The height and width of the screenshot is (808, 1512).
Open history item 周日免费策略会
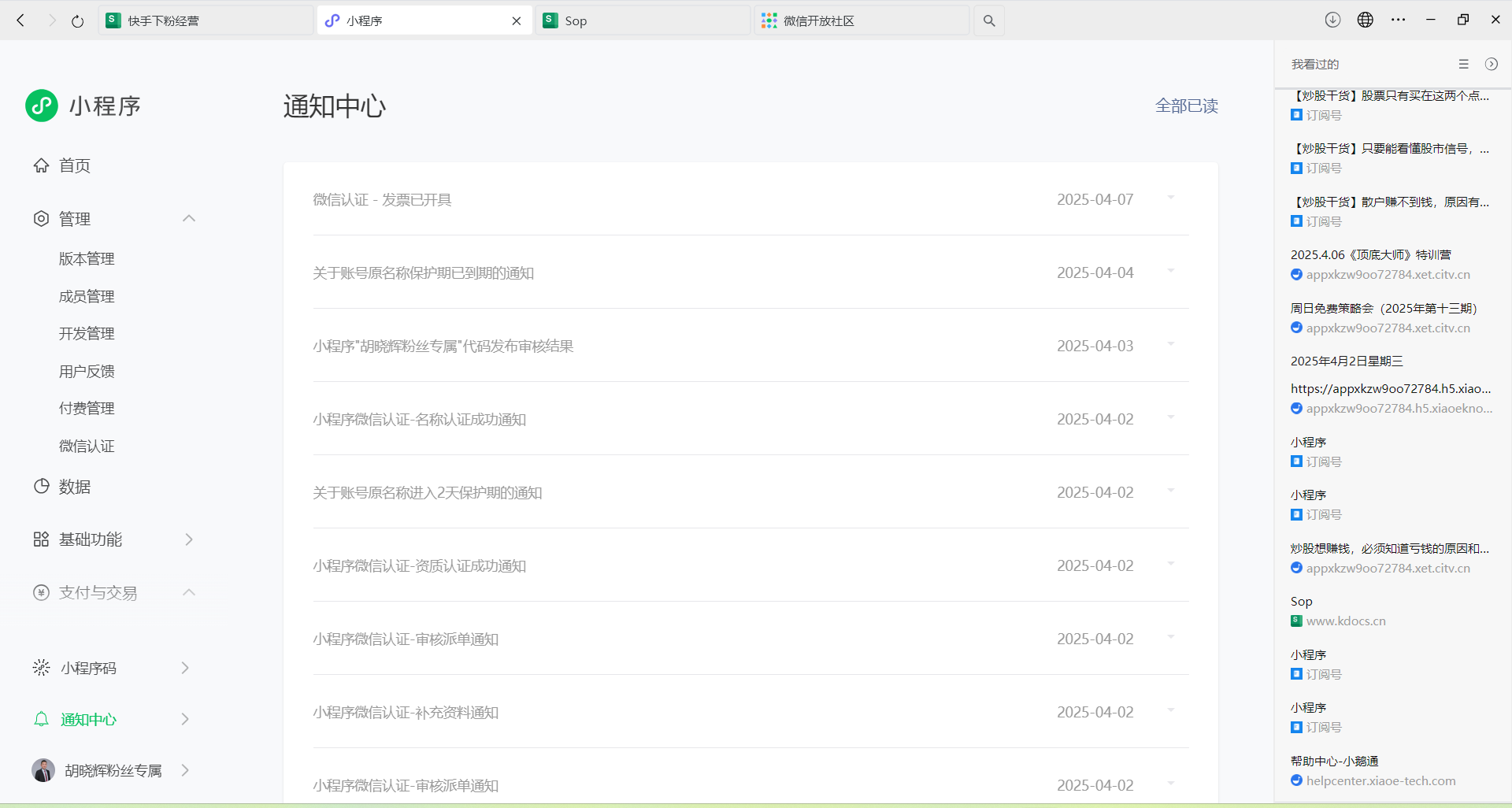[x=1384, y=309]
